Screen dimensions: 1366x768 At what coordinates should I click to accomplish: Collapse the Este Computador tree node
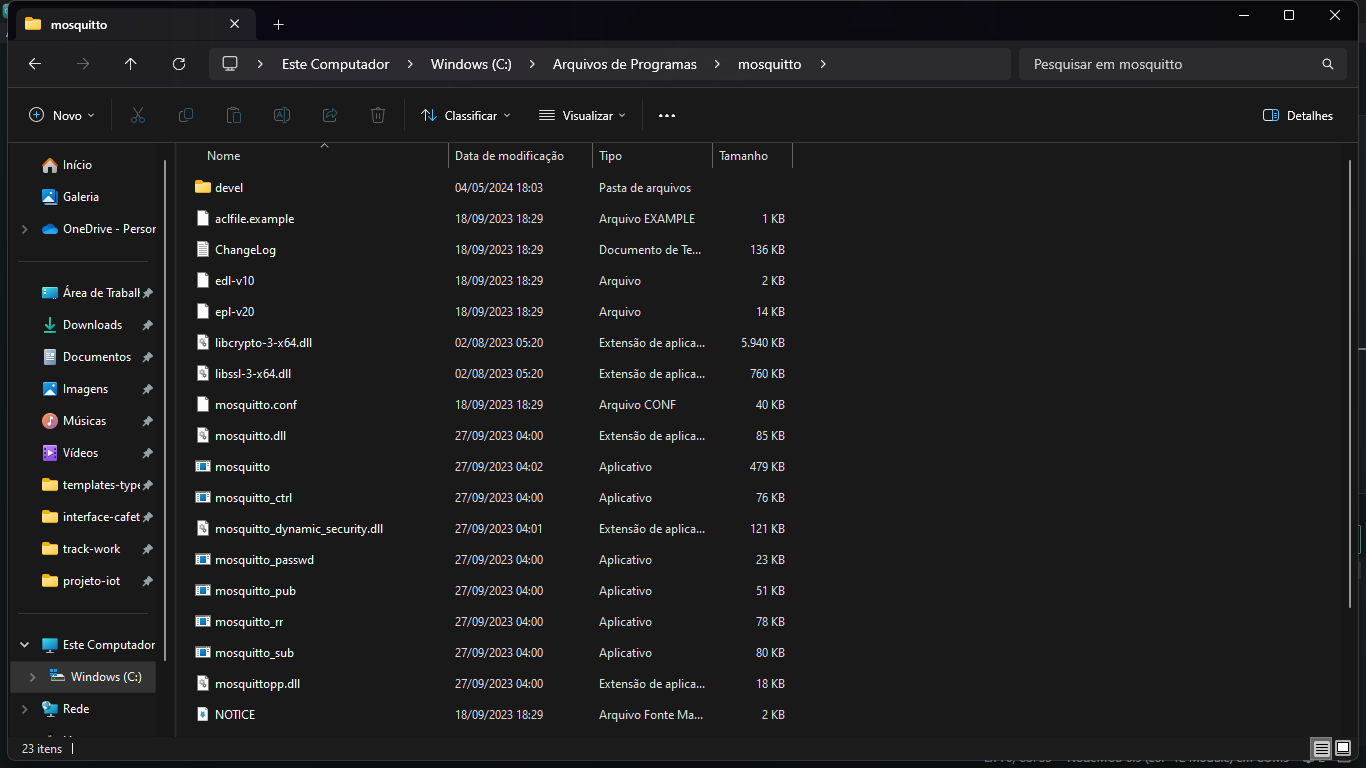(25, 645)
